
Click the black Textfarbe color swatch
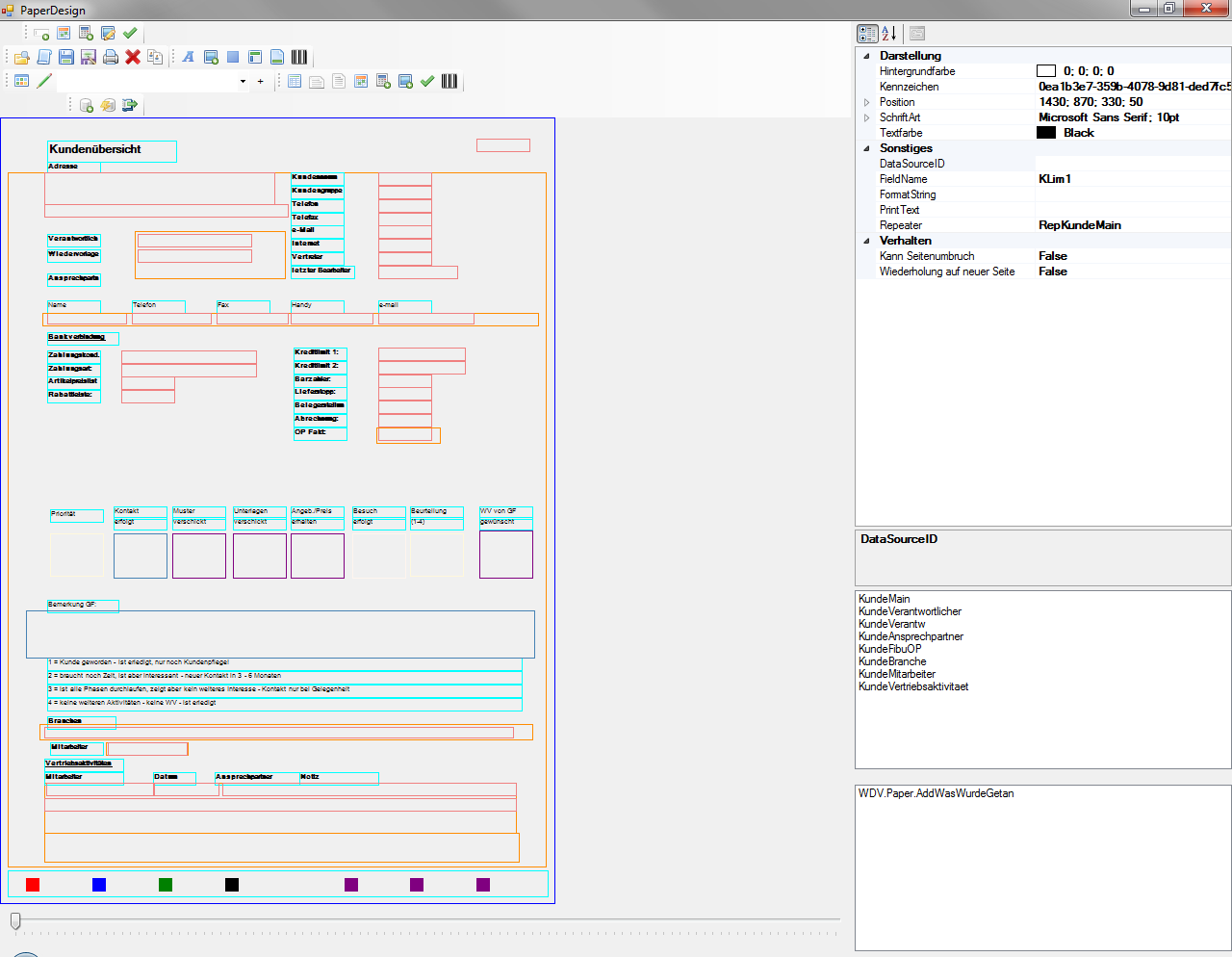tap(1046, 133)
